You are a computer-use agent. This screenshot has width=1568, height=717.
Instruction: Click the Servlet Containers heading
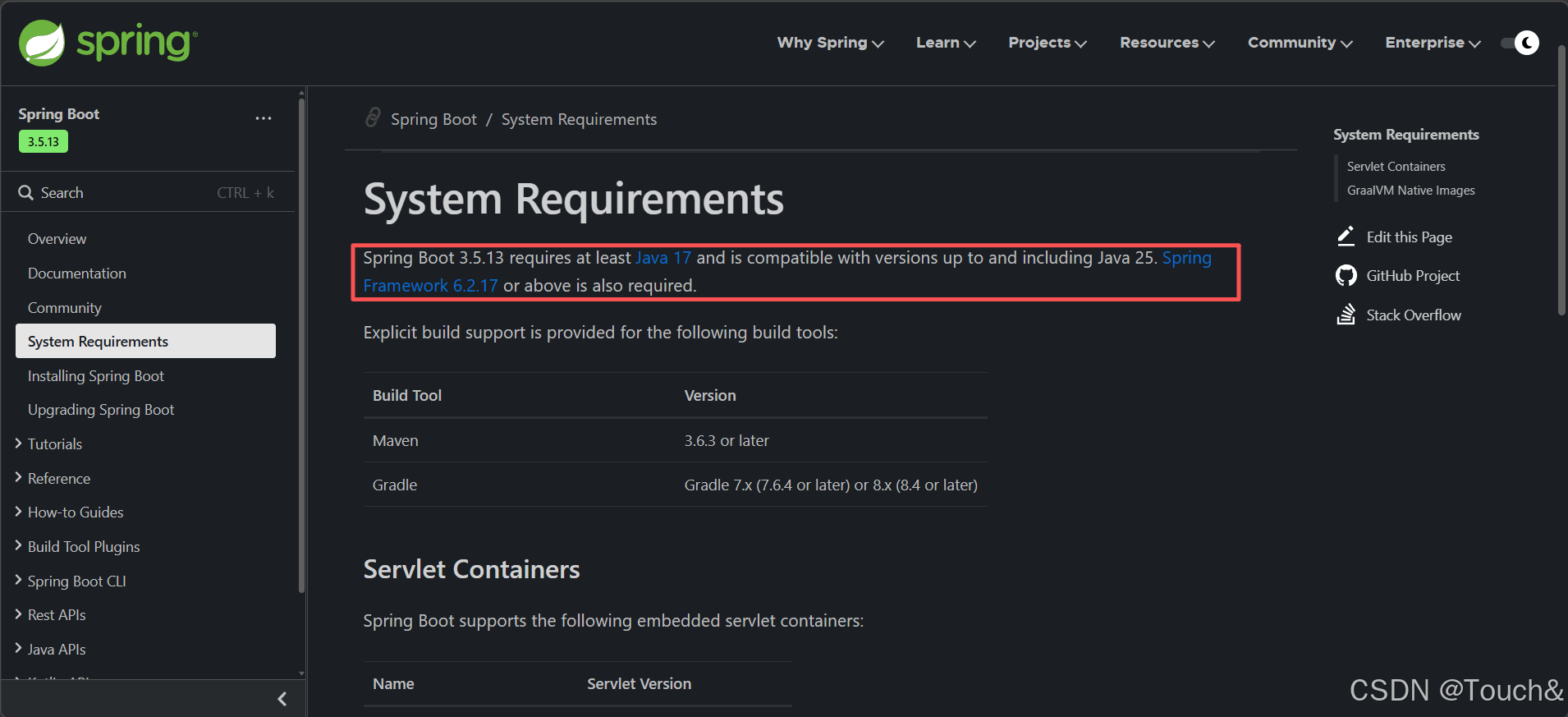click(471, 569)
